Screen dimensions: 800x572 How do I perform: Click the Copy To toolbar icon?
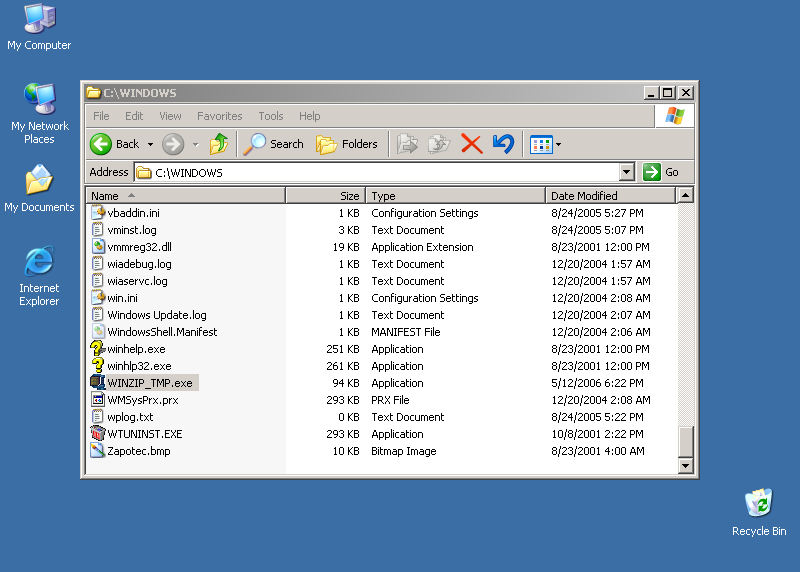pyautogui.click(x=439, y=144)
